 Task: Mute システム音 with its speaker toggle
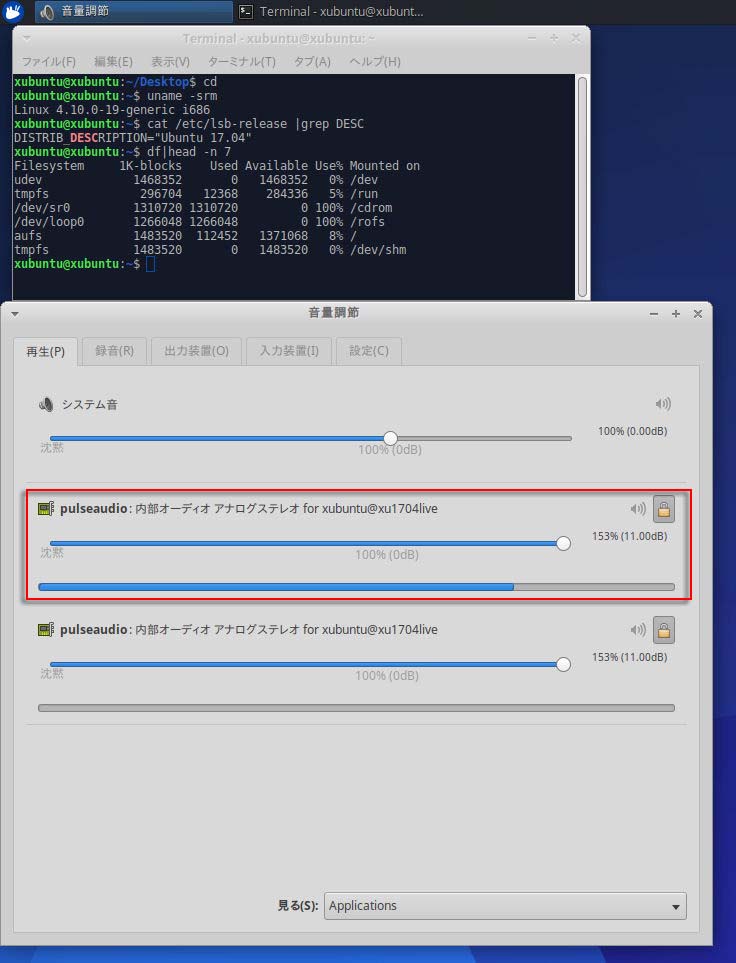663,404
